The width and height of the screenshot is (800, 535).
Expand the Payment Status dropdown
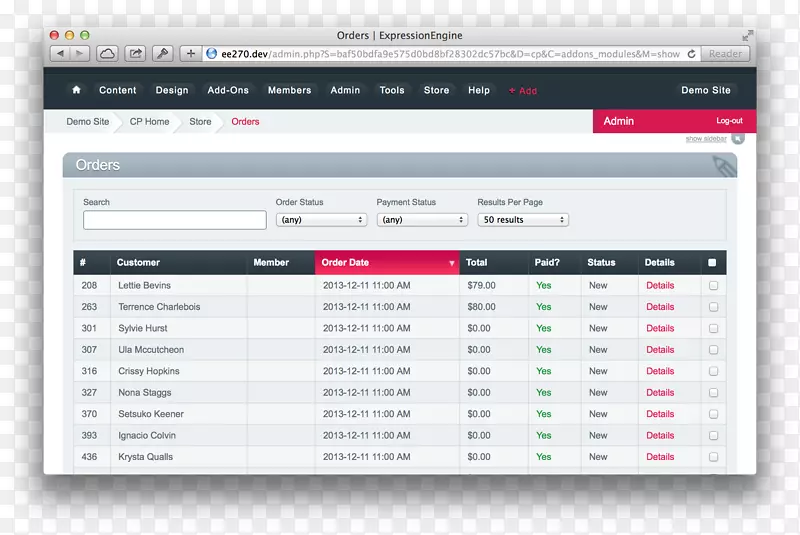(422, 220)
